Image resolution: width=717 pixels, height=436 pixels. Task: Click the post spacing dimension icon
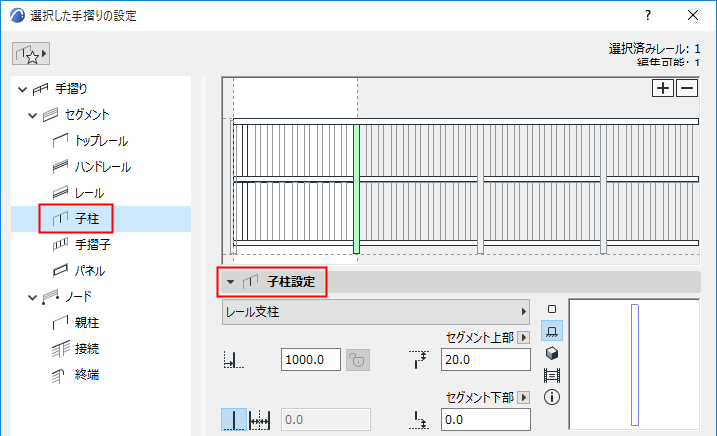tap(234, 360)
